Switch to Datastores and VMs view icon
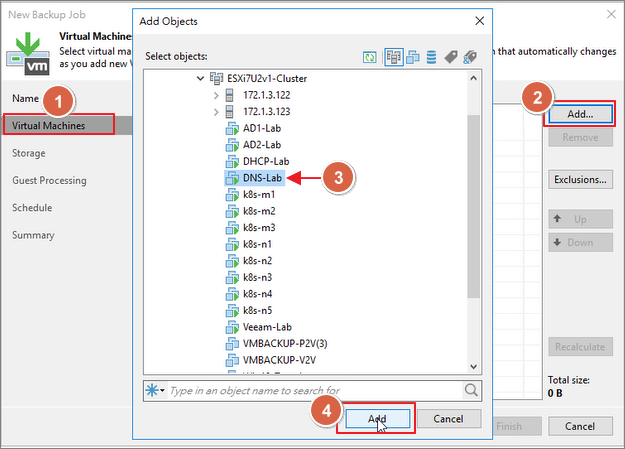625x449 pixels. pyautogui.click(x=431, y=57)
